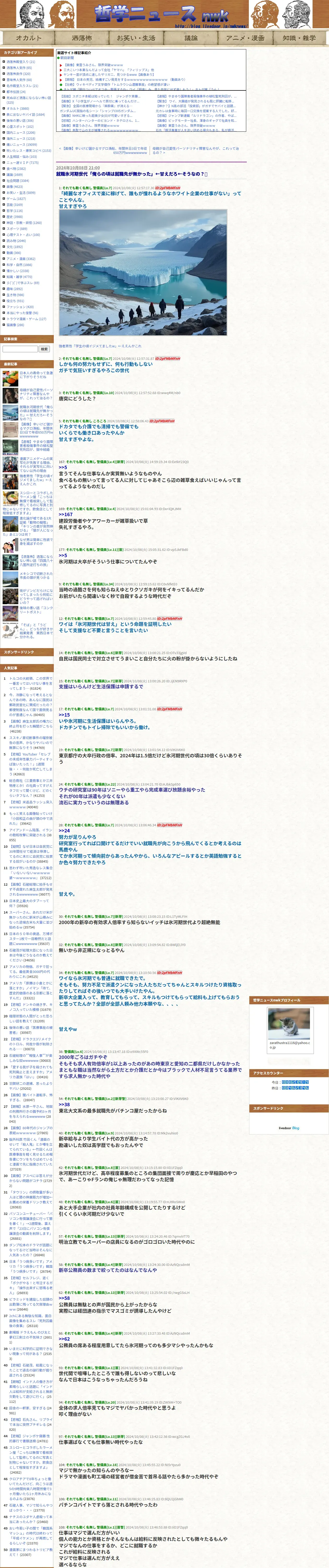The width and height of the screenshot is (329, 1568).
Task: Open the 朝目新聞 link in site introduction box
Action: click(x=67, y=58)
